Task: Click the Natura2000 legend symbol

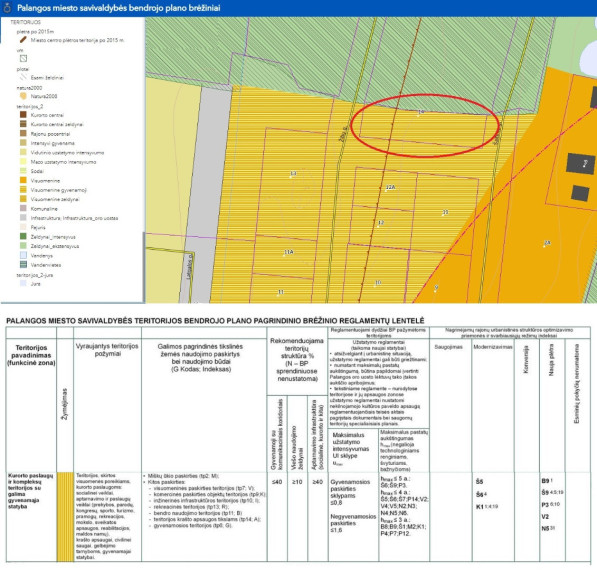Action: coord(23,96)
